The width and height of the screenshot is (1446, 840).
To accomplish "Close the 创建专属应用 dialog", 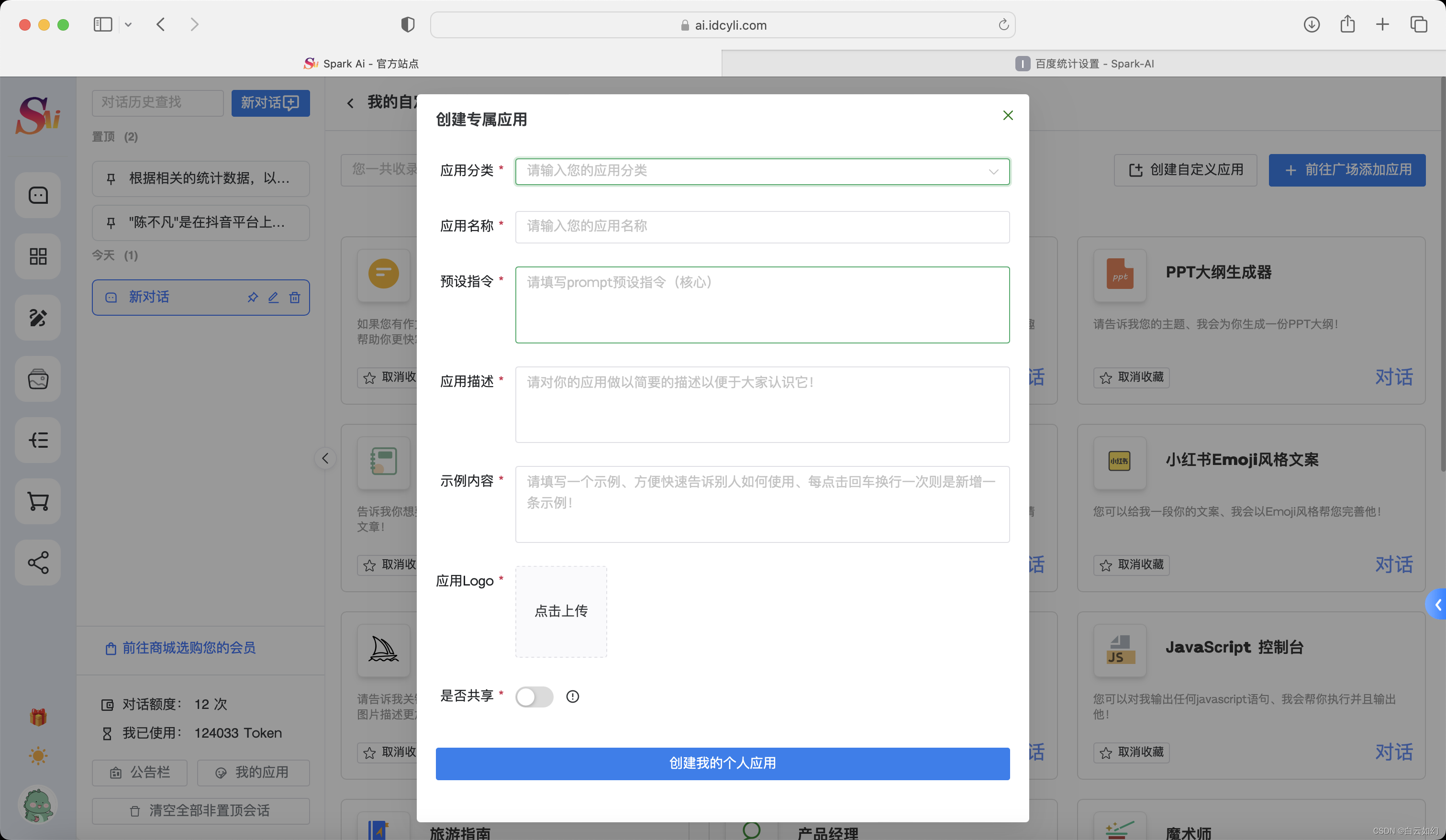I will (1008, 115).
